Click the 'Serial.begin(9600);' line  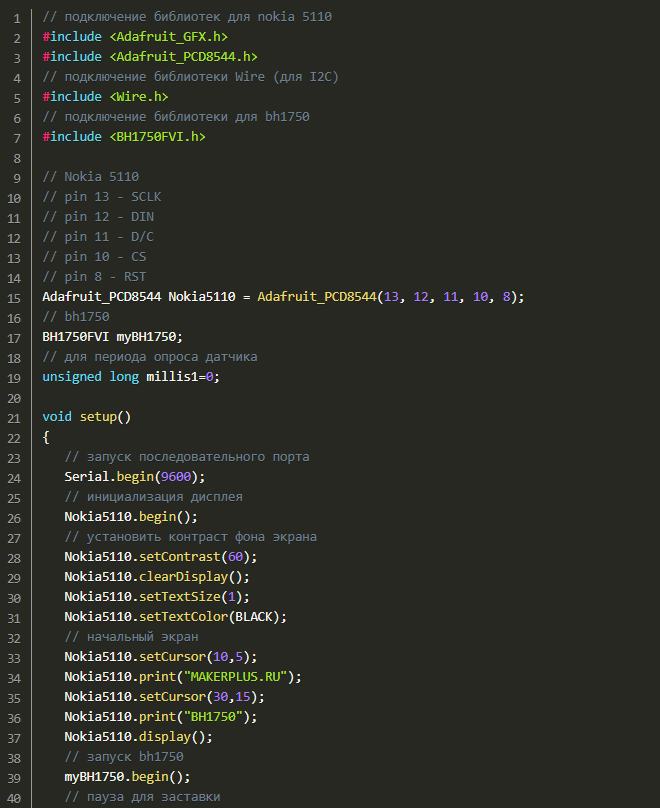[x=134, y=477]
